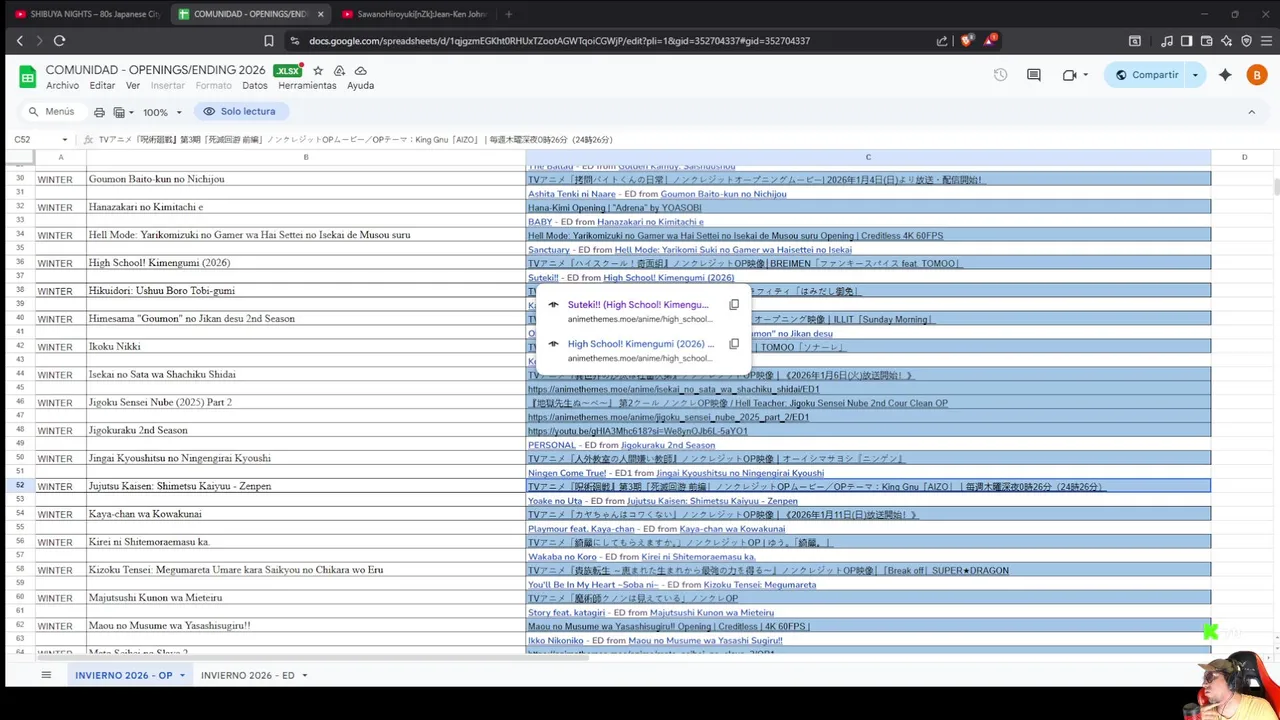The image size is (1280, 720).
Task: Open the Meet call dropdown arrow
Action: tap(1085, 75)
